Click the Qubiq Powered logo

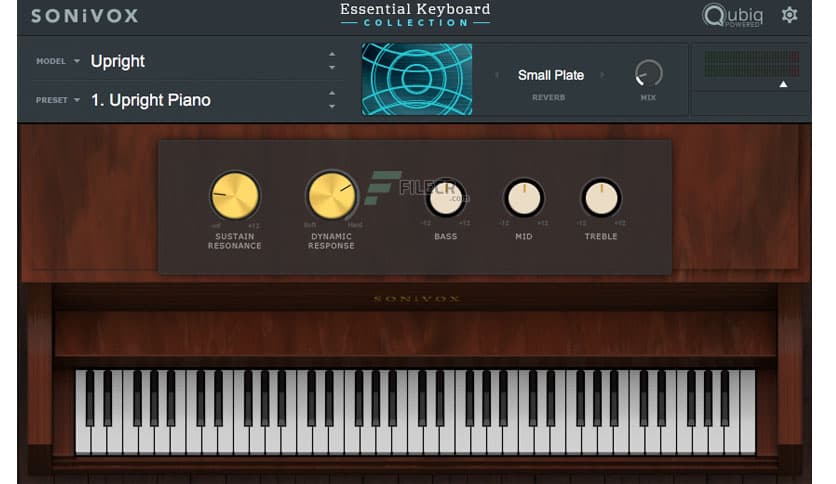click(x=733, y=15)
